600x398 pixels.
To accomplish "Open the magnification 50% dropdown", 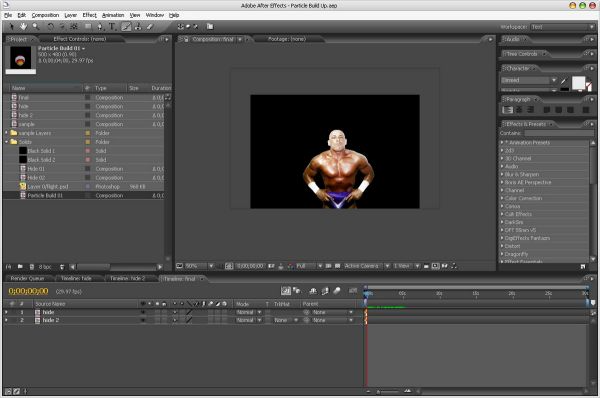I will click(199, 266).
